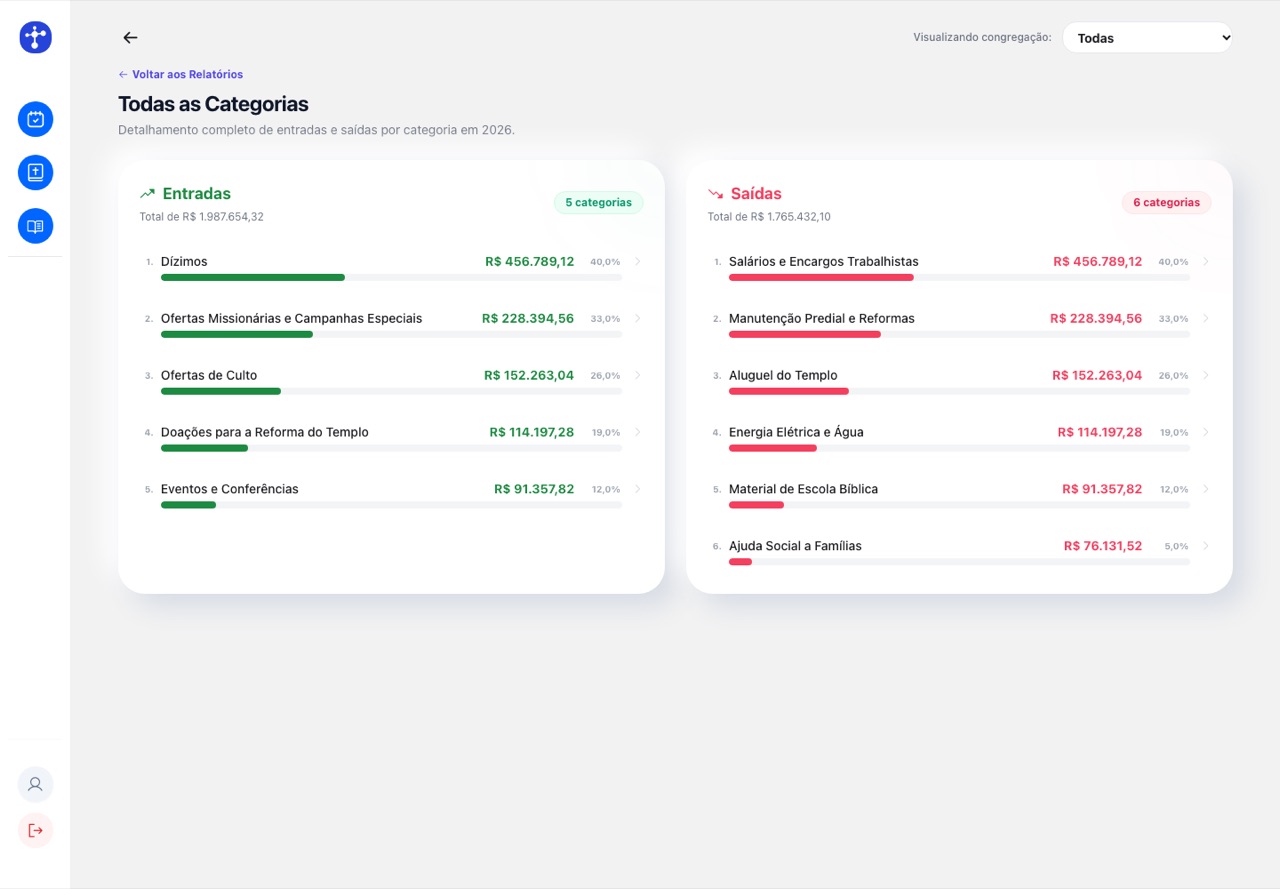Open the user profile icon
The image size is (1280, 889).
click(x=35, y=785)
